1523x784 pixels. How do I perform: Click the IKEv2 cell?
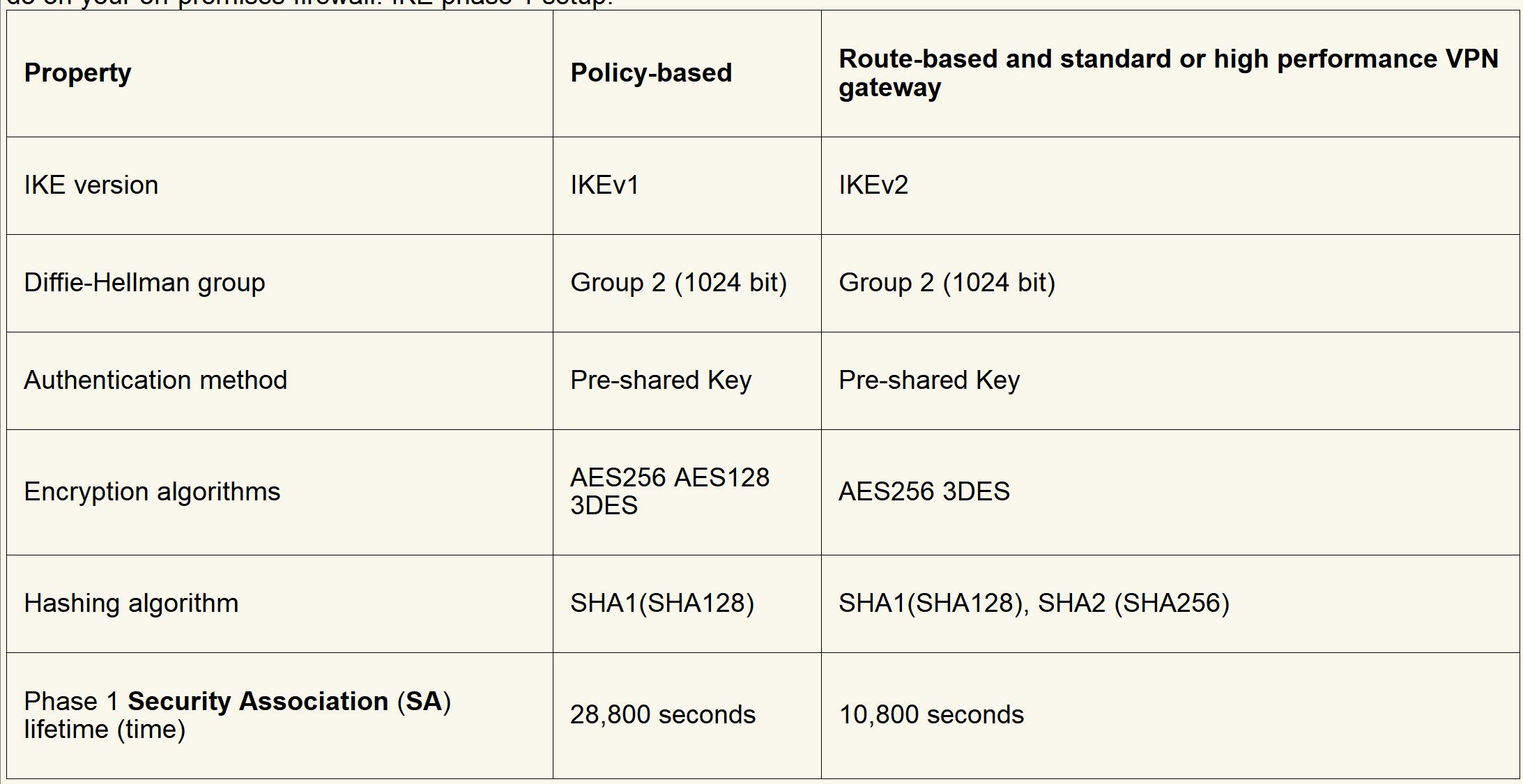pyautogui.click(x=873, y=185)
